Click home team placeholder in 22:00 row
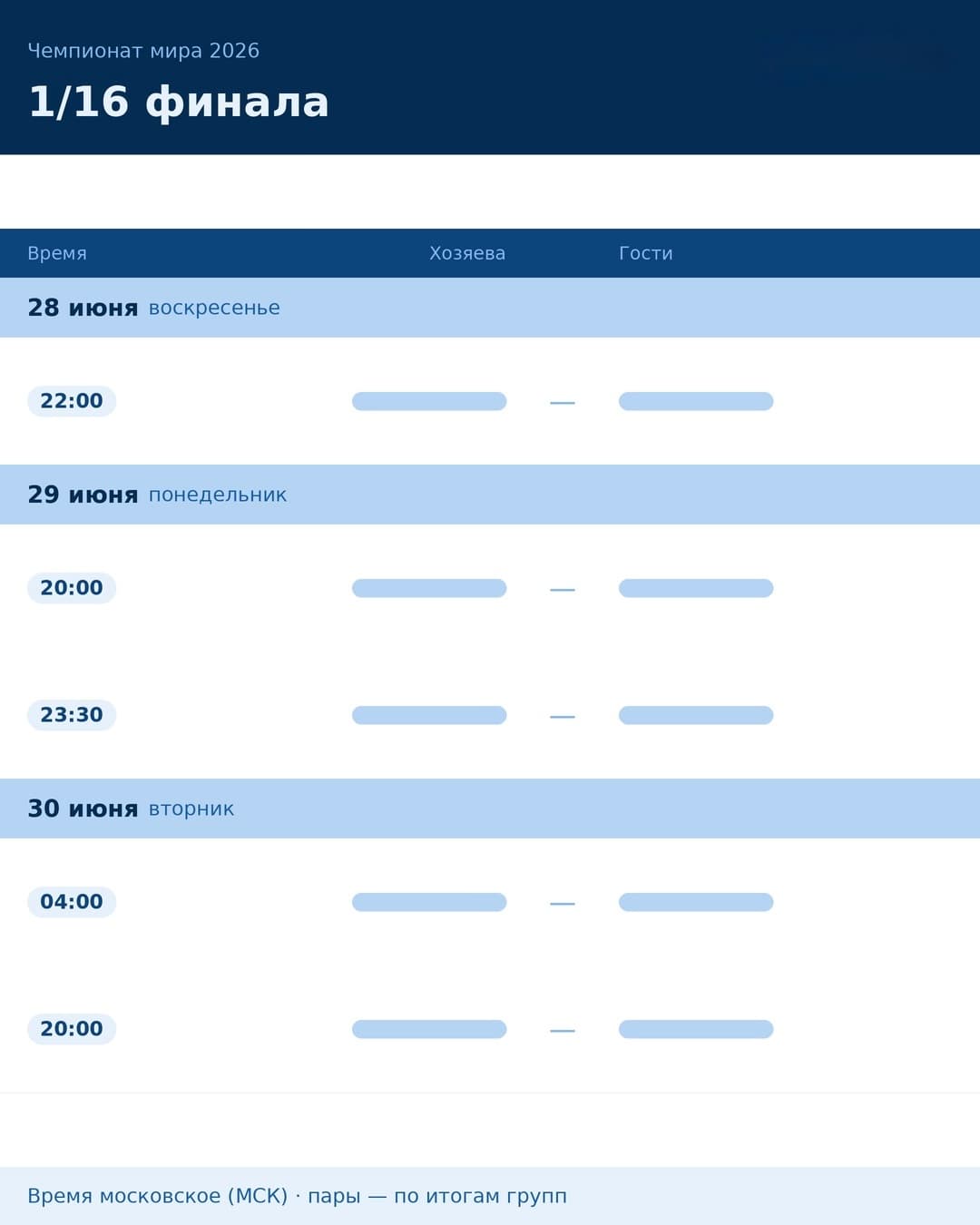Viewport: 980px width, 1225px height. point(429,401)
